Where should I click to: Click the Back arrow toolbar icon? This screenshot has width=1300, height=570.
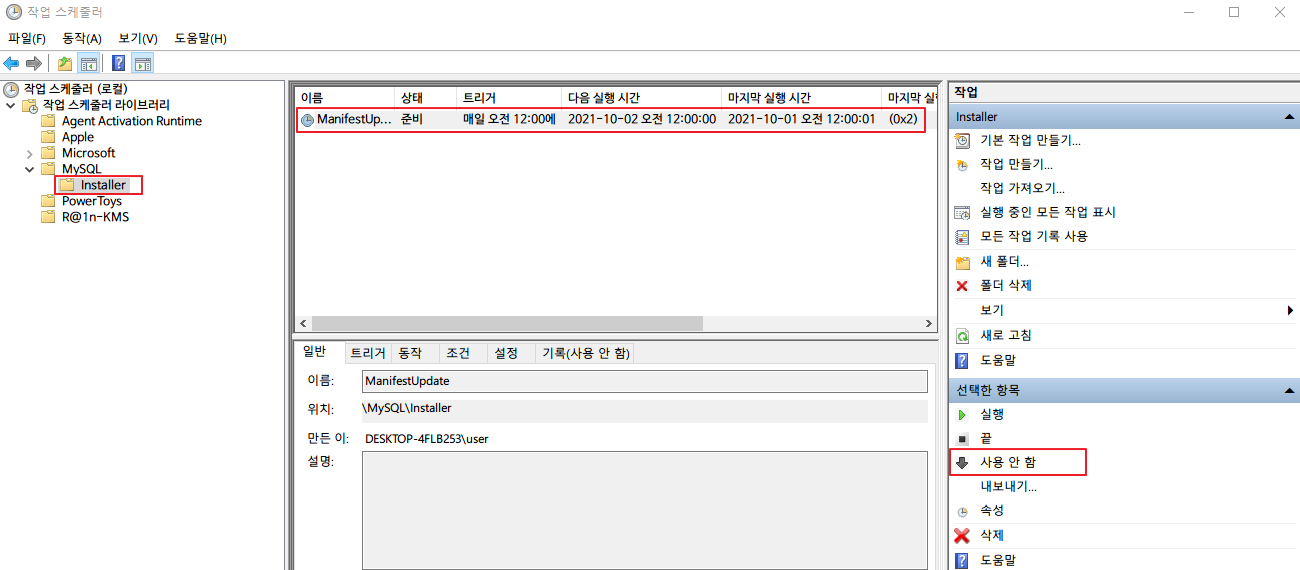coord(12,63)
